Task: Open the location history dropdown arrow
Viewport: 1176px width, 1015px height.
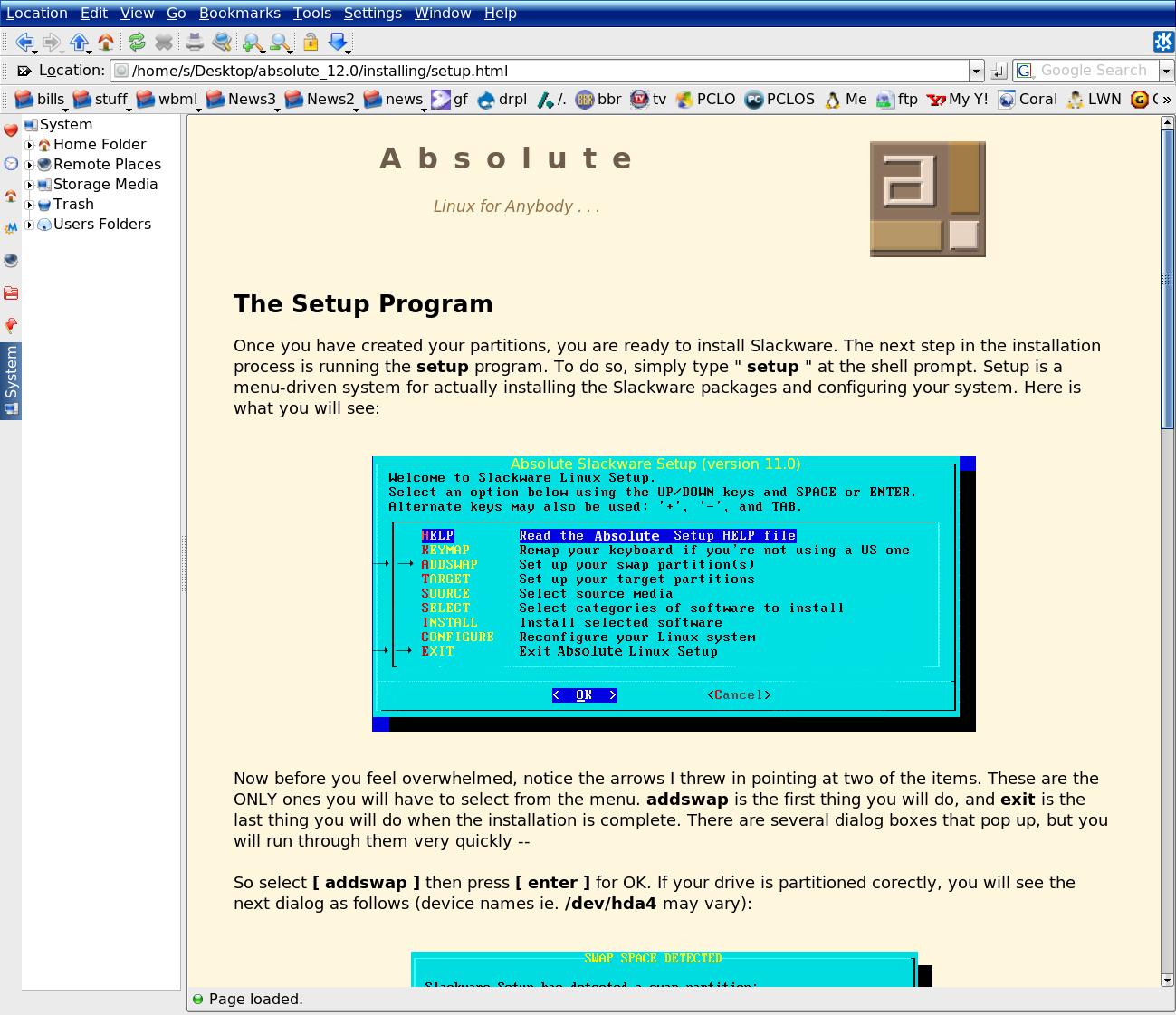Action: [976, 71]
